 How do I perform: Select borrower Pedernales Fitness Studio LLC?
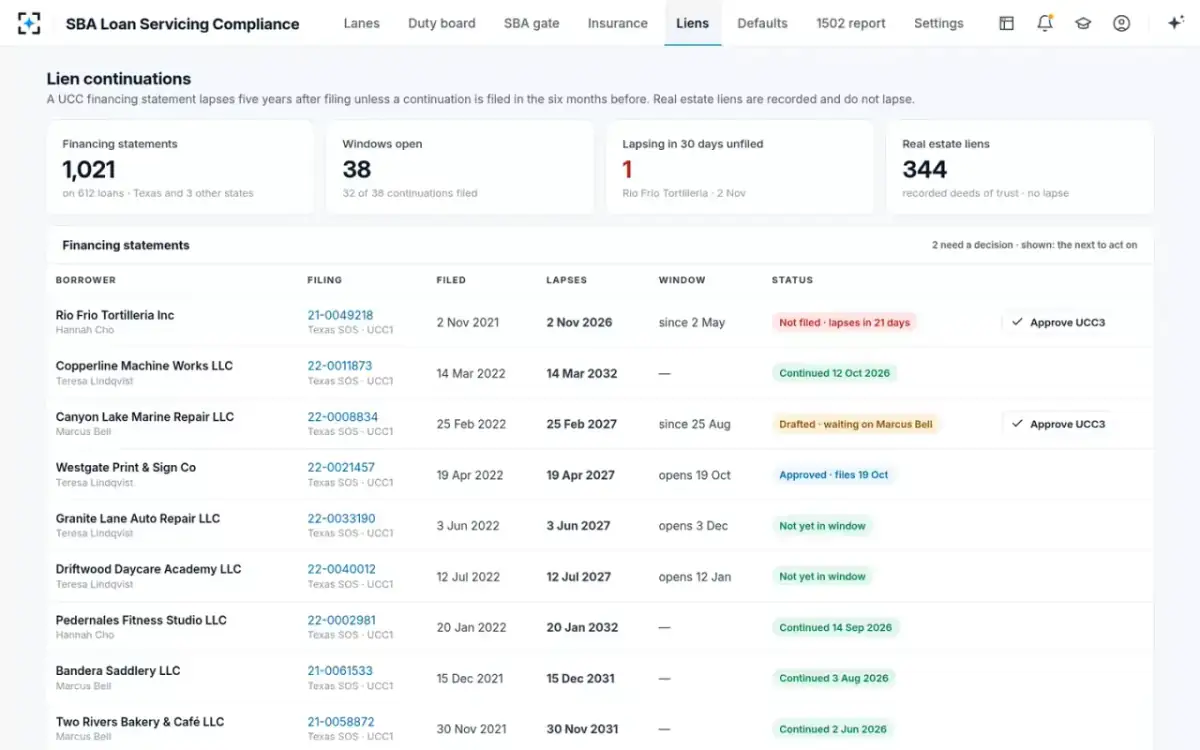point(141,620)
